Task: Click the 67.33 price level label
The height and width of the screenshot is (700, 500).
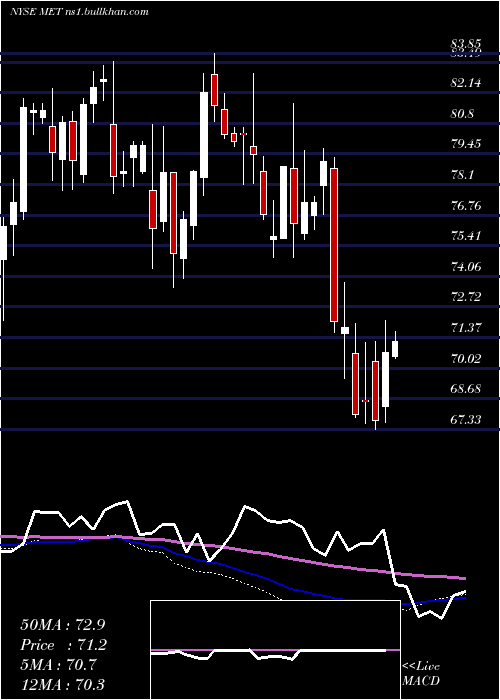Action: click(x=466, y=419)
